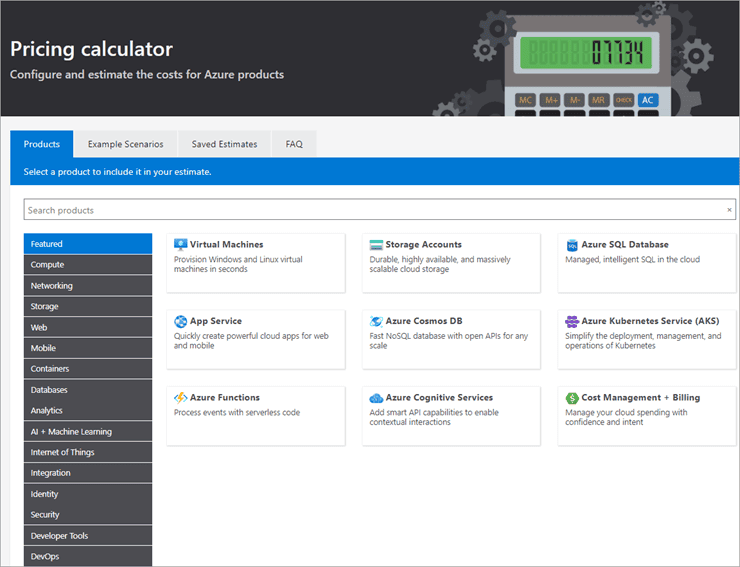This screenshot has width=740, height=567.
Task: Click the Azure Cosmos DB planet icon
Action: [376, 322]
